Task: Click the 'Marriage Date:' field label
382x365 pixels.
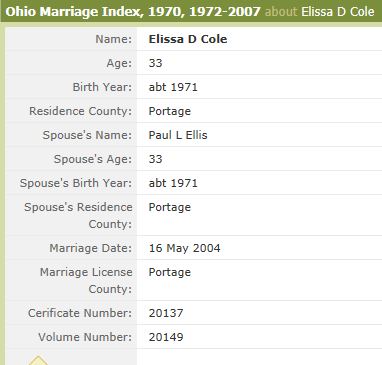Action: pos(91,248)
